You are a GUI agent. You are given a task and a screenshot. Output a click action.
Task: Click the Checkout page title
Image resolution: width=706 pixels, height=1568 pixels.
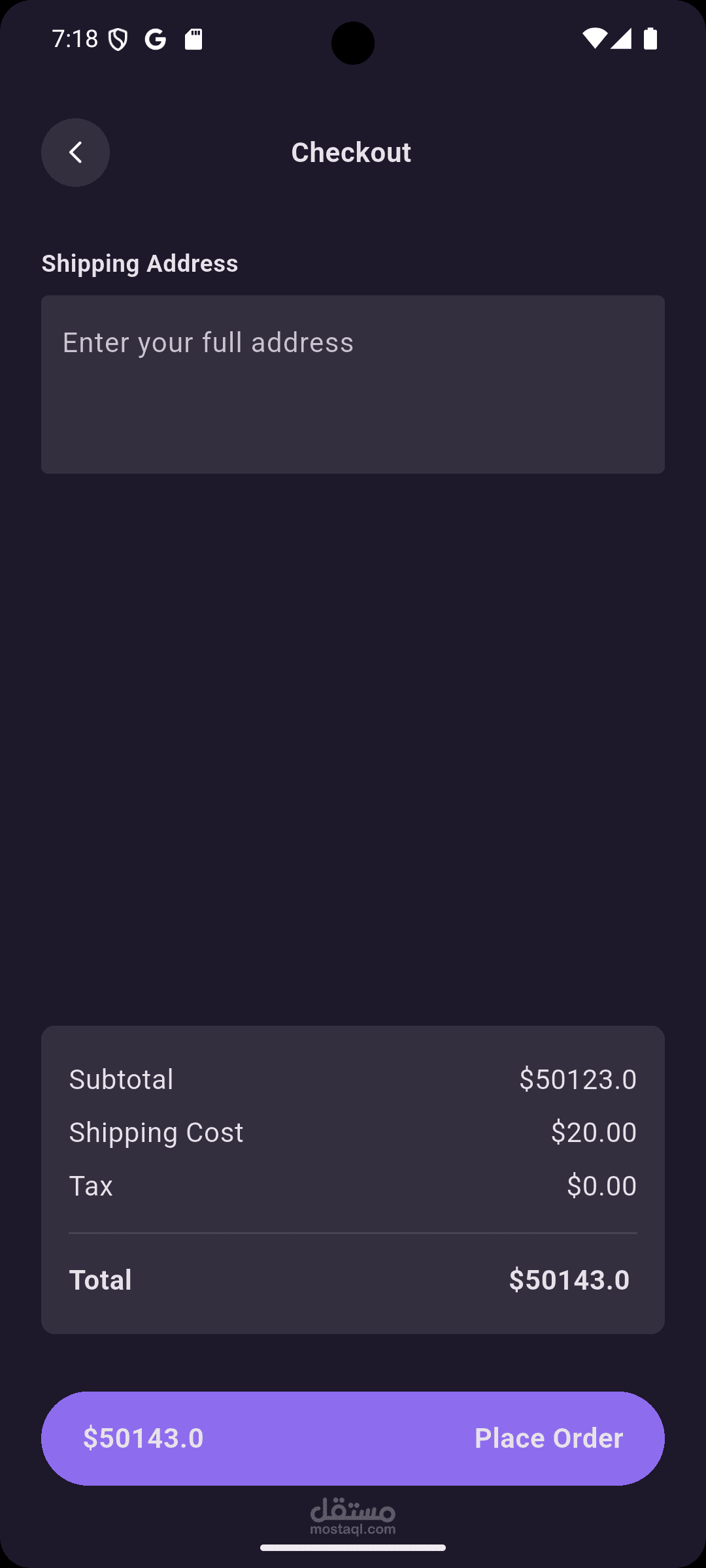click(x=351, y=152)
